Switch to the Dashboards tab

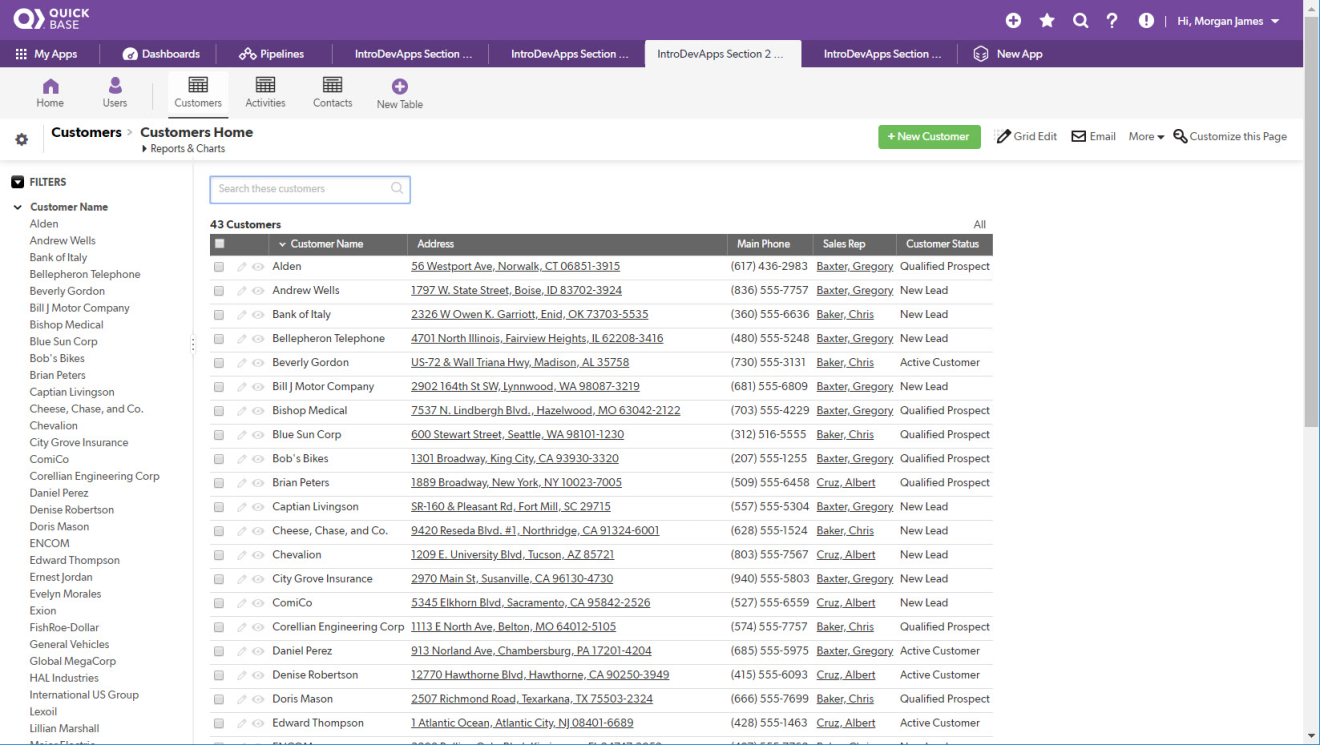point(161,54)
